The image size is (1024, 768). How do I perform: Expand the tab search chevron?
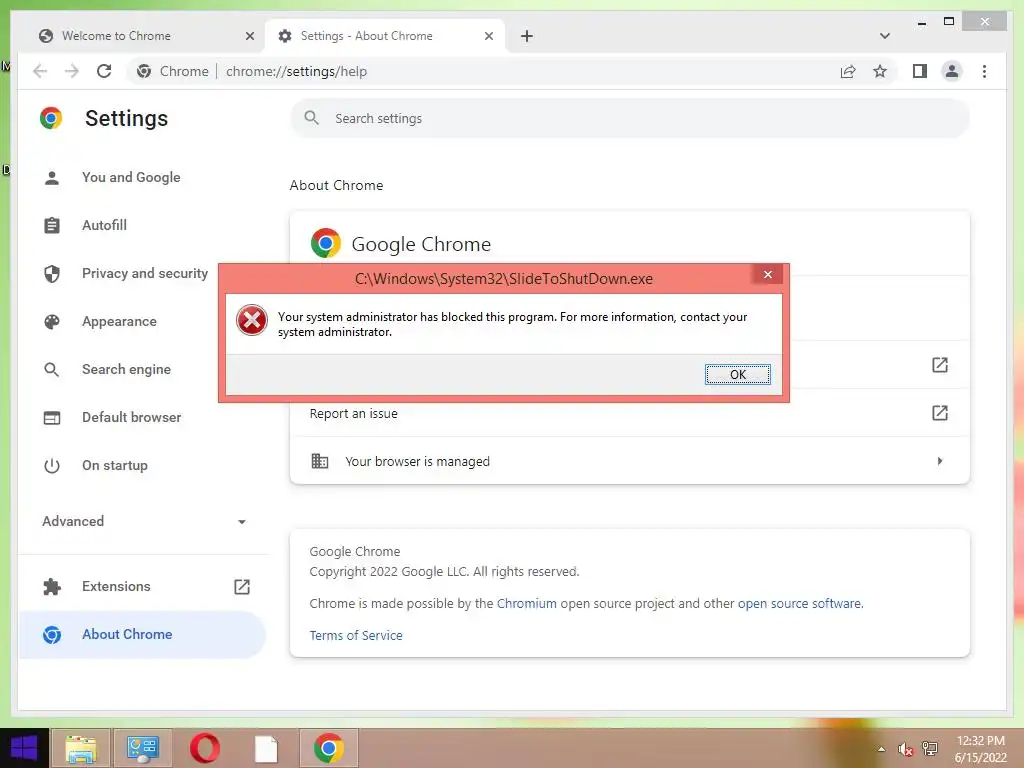coord(884,36)
